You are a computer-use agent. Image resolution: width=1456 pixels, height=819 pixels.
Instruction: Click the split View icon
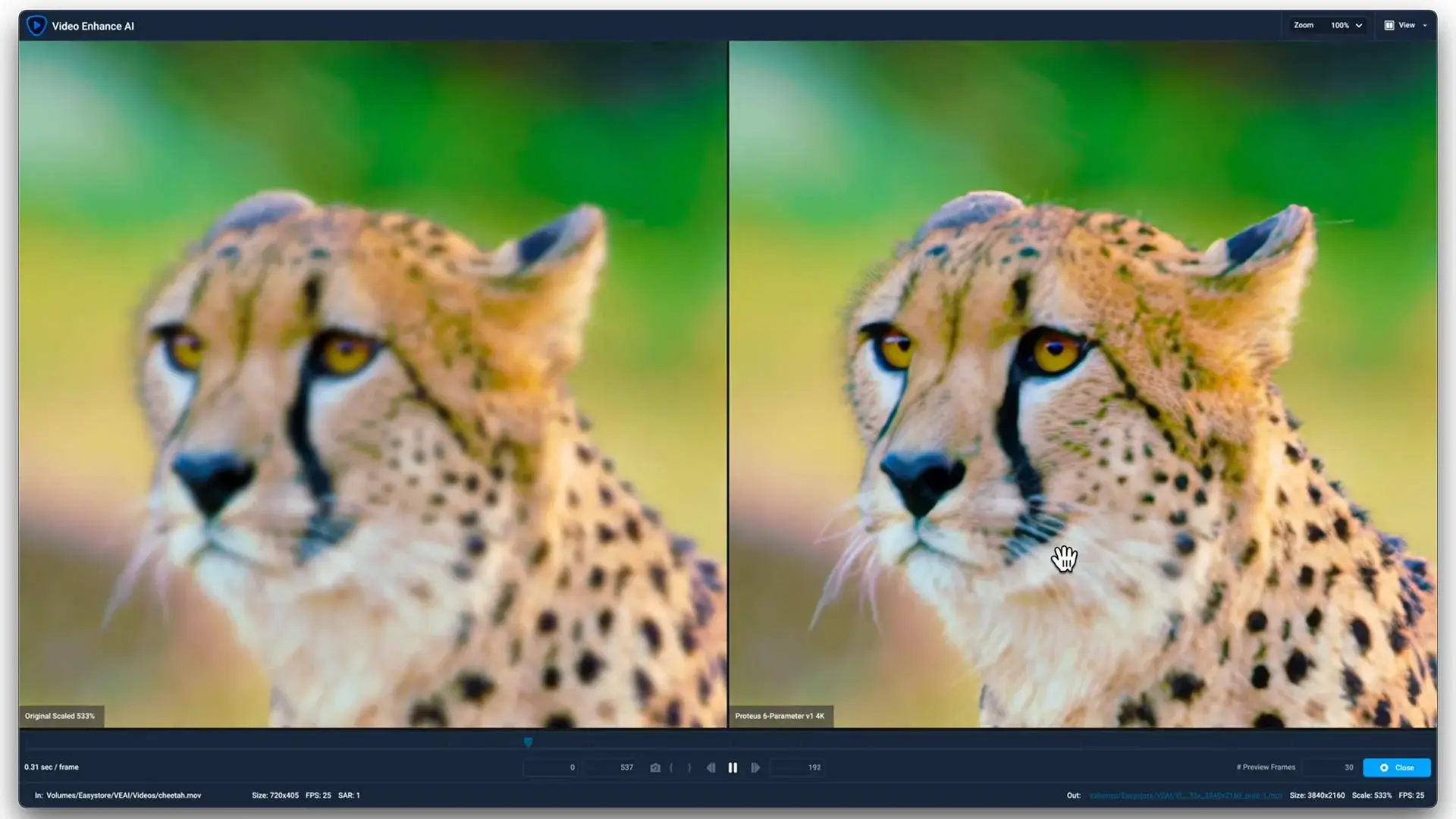(1389, 25)
